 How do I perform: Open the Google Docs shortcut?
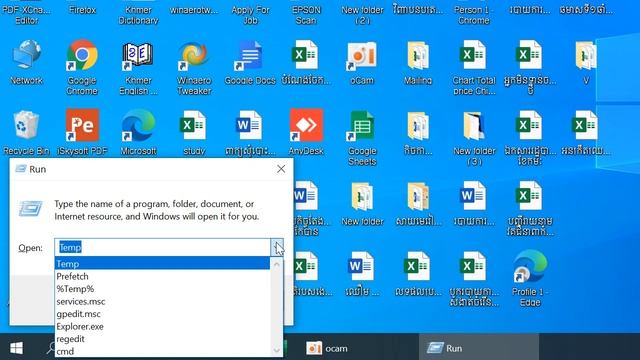250,62
